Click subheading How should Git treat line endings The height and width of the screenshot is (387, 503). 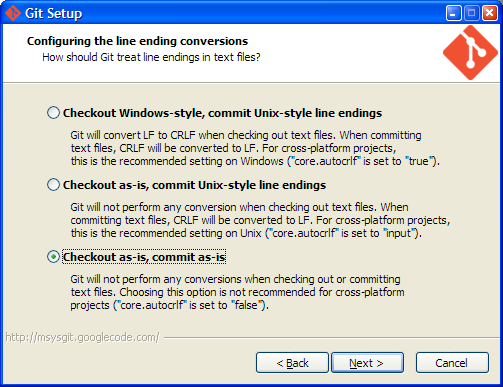(151, 57)
